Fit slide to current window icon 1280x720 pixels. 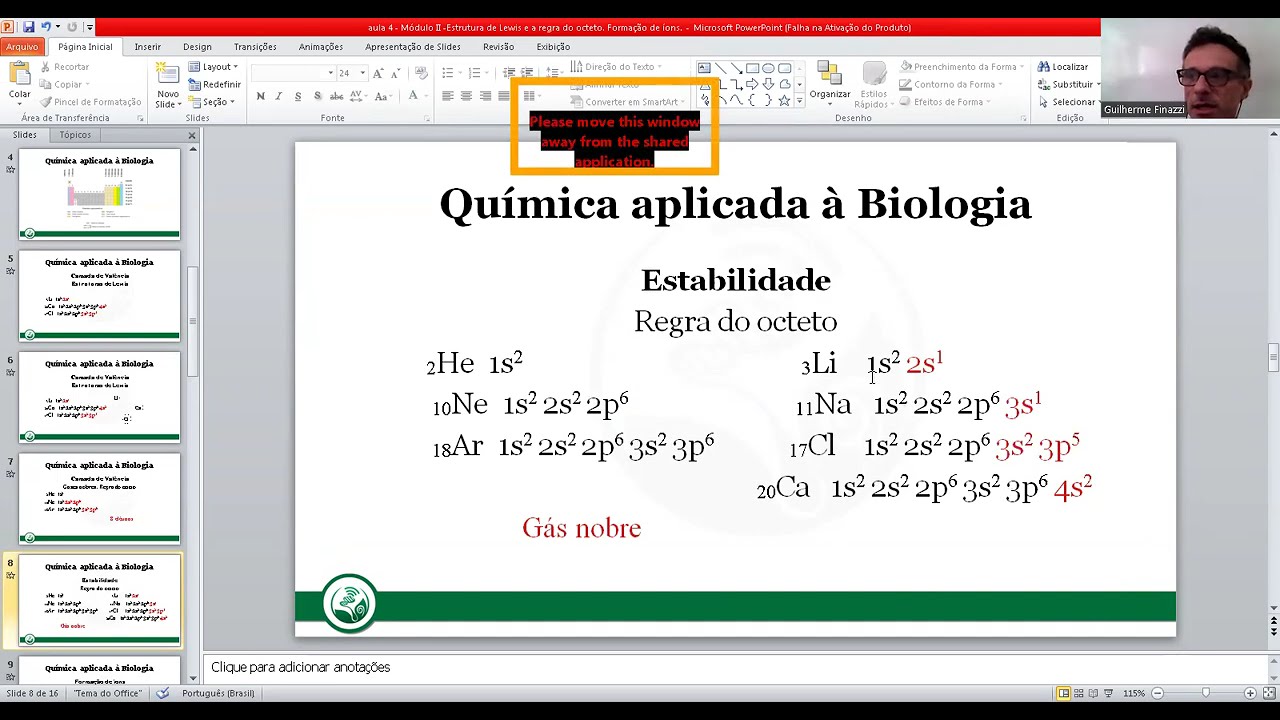pos(1267,693)
